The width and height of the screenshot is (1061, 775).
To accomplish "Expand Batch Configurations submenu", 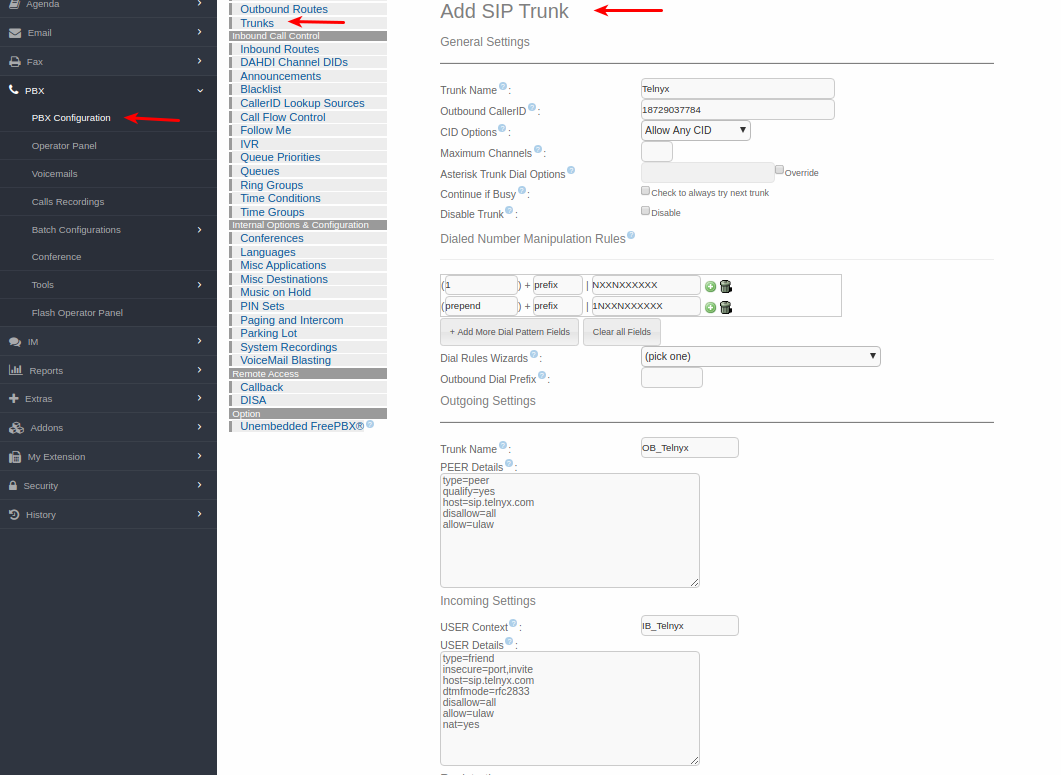I will coord(200,229).
